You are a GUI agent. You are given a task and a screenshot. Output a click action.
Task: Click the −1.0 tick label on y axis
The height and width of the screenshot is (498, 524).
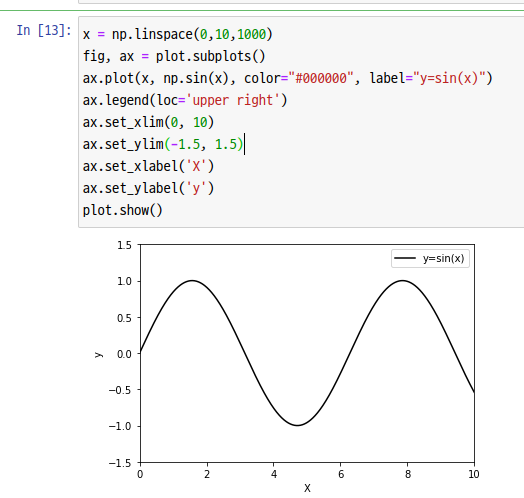click(x=120, y=426)
